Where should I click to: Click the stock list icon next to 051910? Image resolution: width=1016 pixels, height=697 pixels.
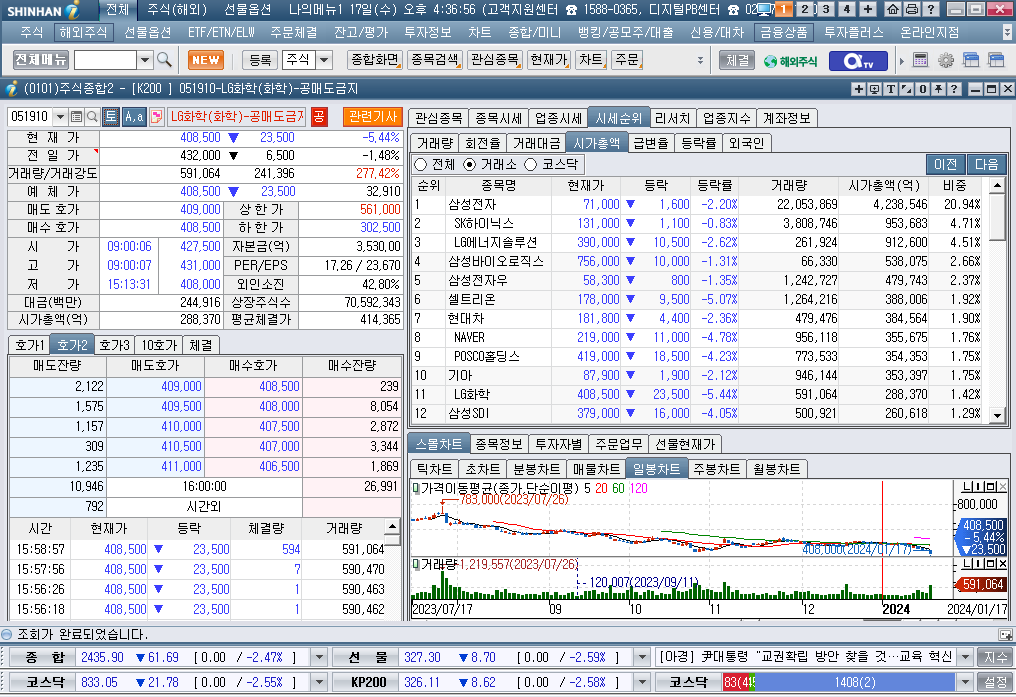pyautogui.click(x=76, y=117)
